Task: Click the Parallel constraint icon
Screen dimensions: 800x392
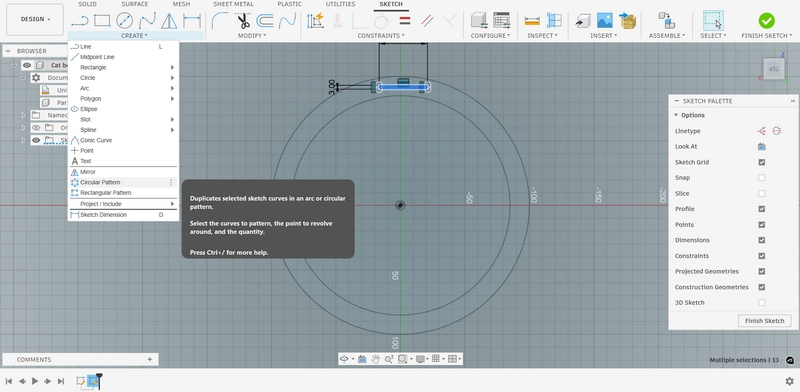Action: tap(427, 21)
